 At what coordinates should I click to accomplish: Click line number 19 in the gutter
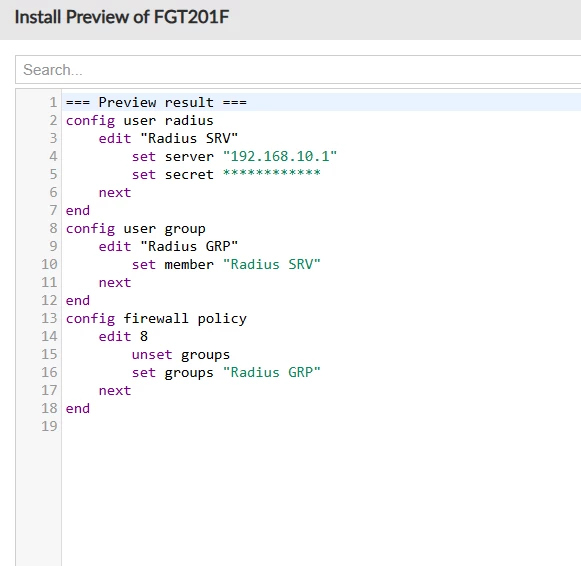coord(49,426)
